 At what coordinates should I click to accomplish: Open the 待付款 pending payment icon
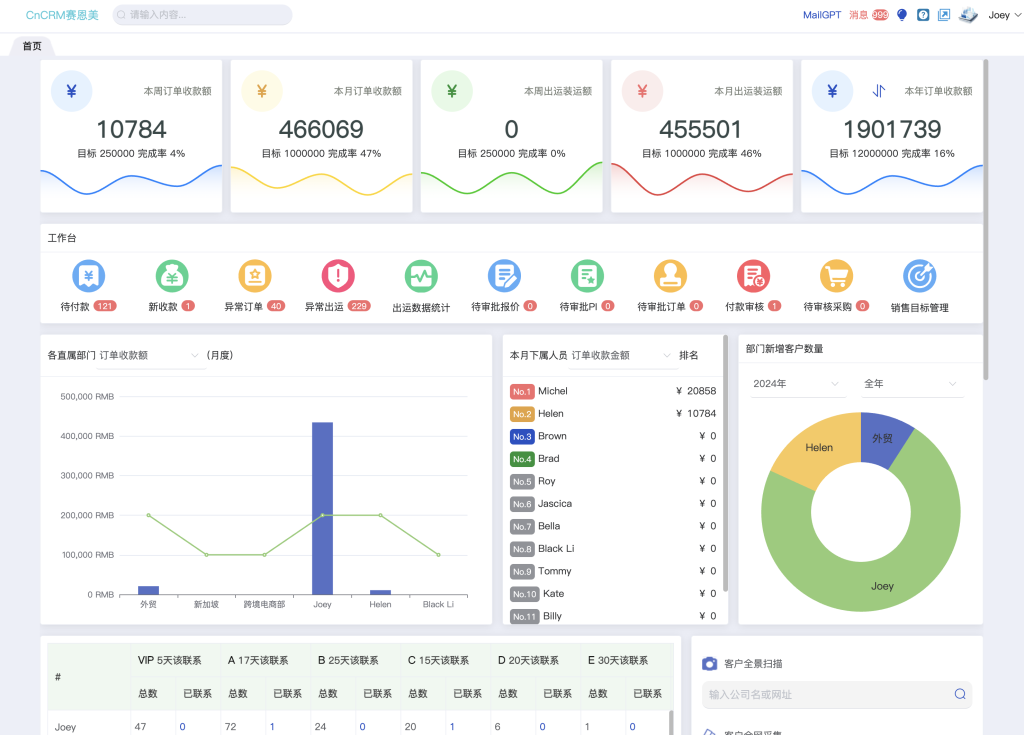point(88,276)
